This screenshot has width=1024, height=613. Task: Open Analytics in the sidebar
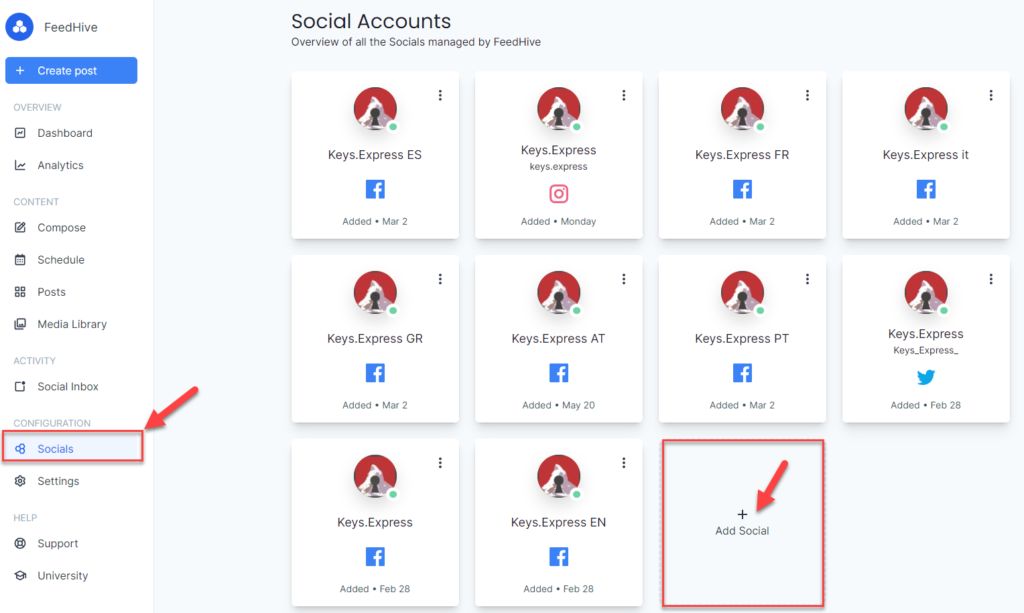coord(60,165)
